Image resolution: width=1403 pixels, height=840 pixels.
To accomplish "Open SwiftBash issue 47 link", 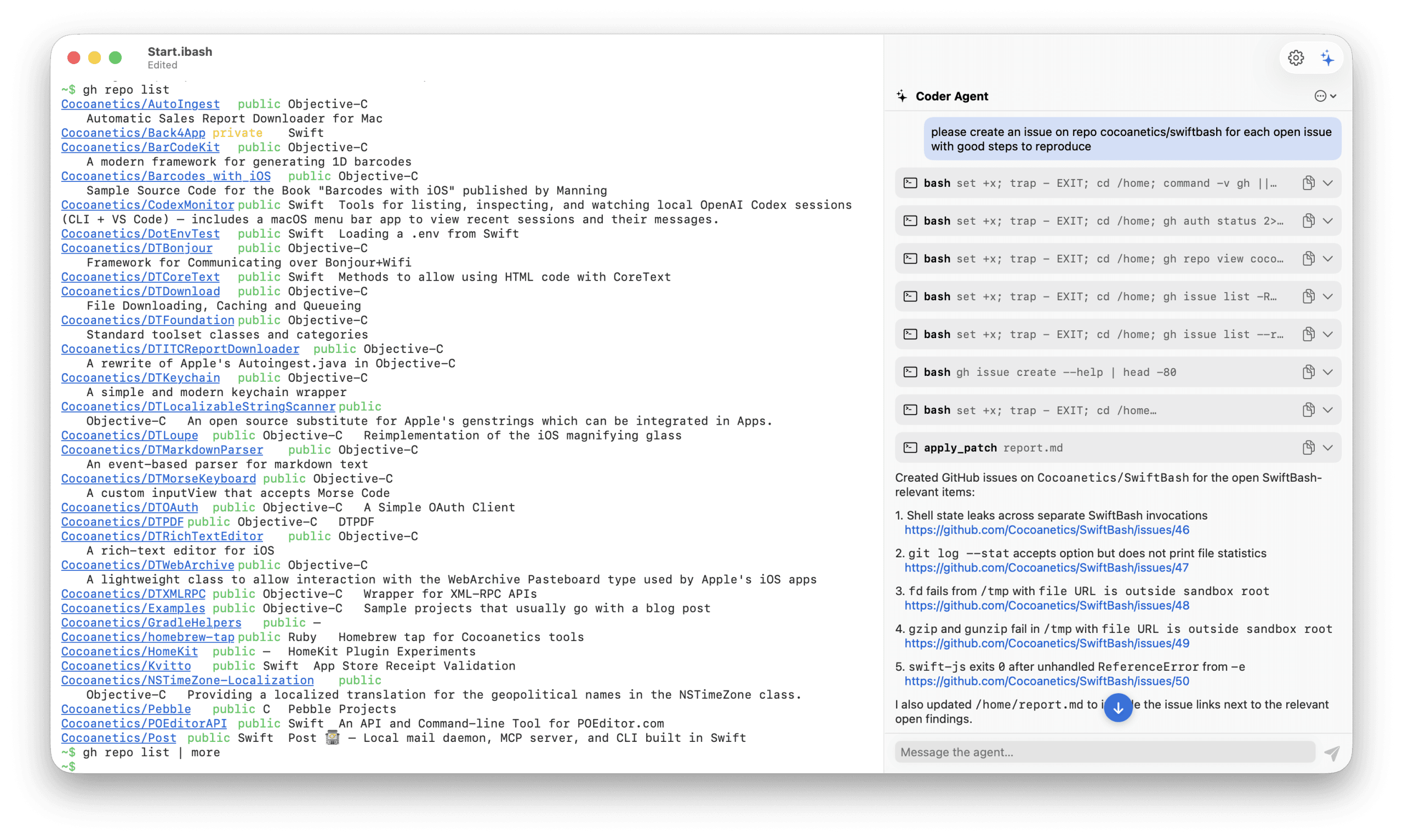I will point(1046,568).
